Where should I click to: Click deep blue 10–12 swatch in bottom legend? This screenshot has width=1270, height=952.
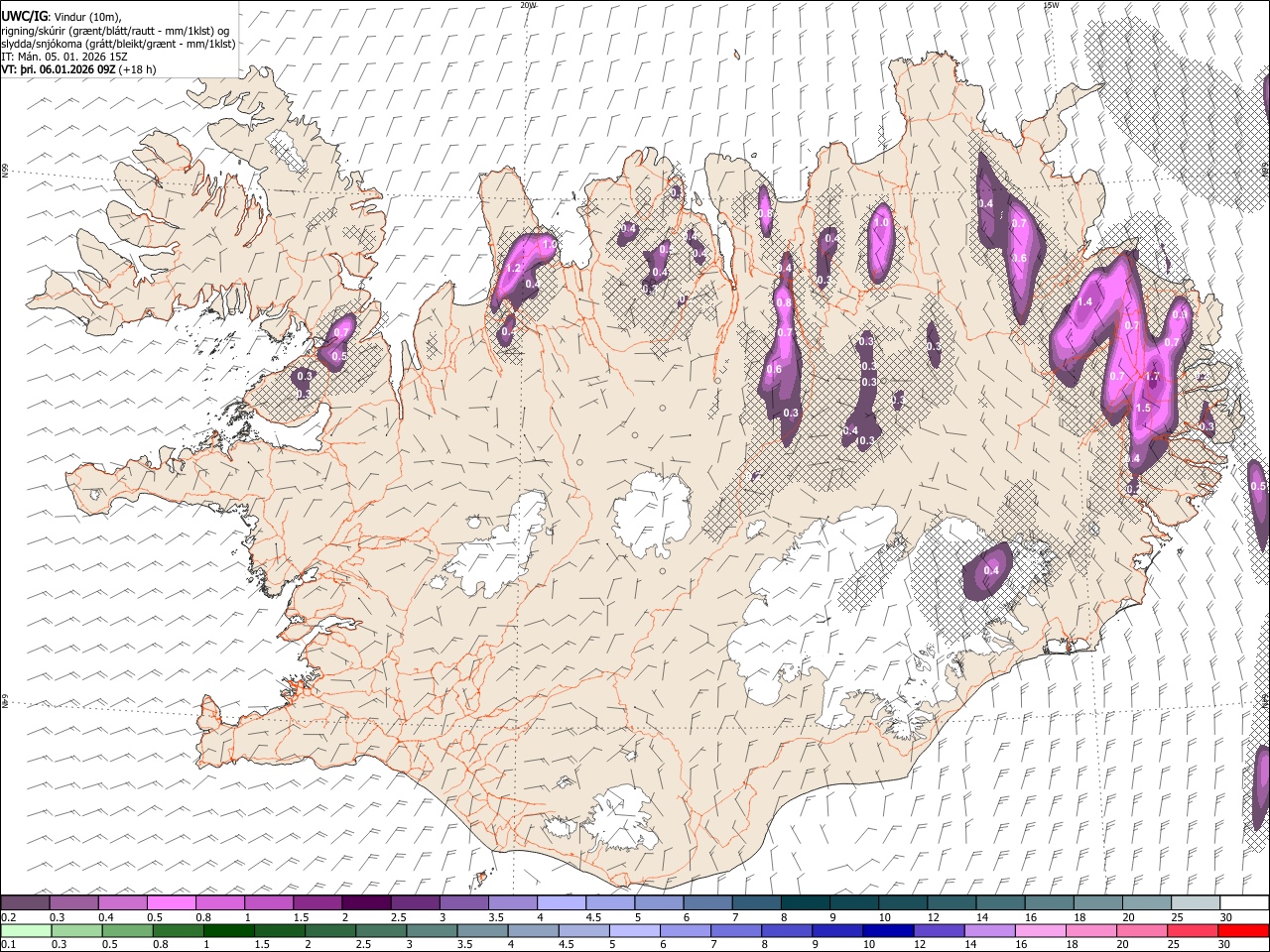click(888, 930)
